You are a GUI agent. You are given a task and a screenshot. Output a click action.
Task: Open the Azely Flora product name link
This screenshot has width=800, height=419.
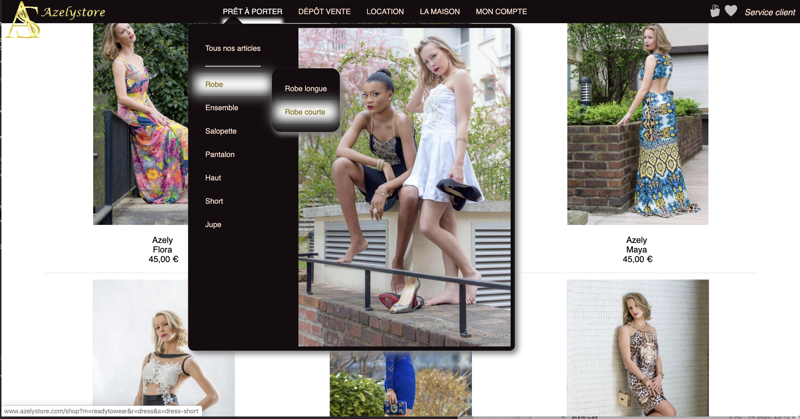point(162,245)
